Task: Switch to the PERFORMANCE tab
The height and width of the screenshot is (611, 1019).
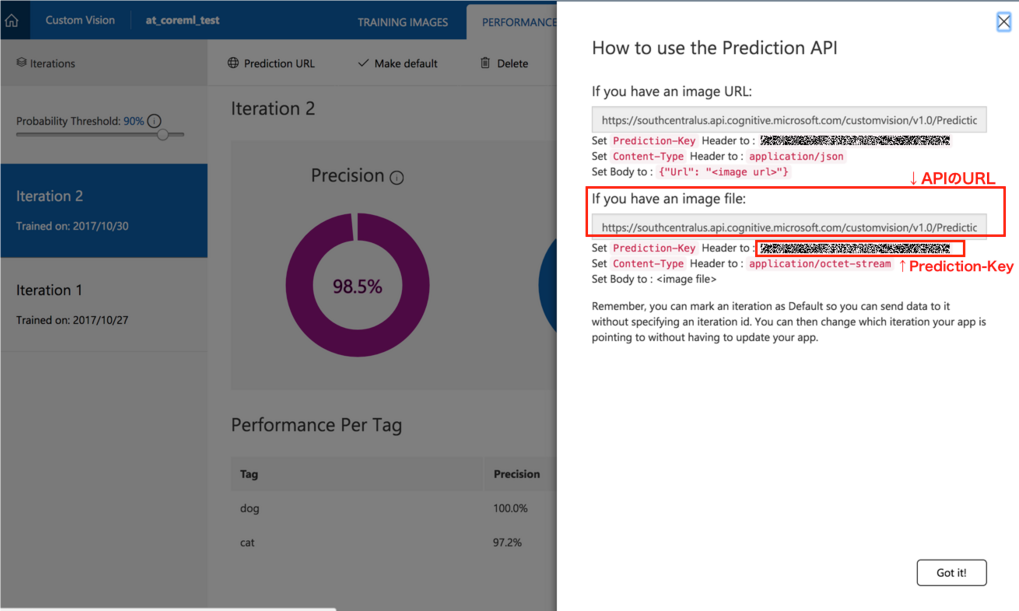Action: click(x=521, y=21)
